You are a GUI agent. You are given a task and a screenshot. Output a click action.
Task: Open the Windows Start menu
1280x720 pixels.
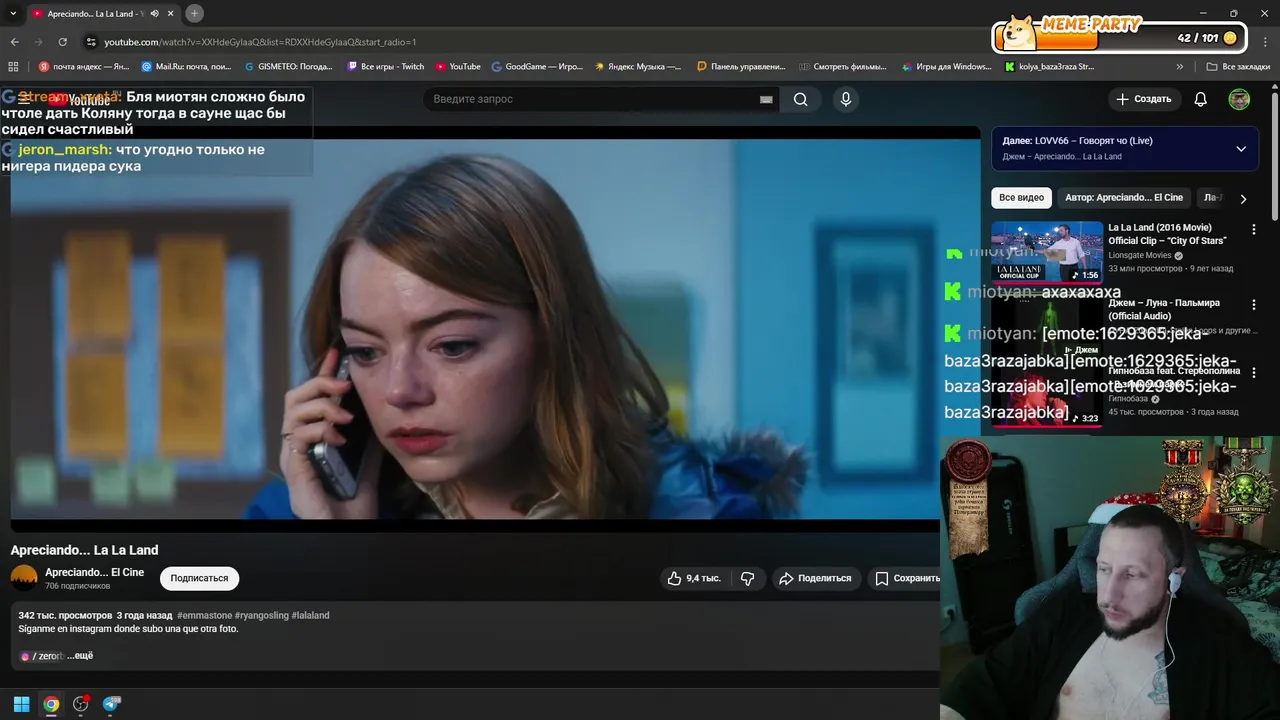(21, 704)
